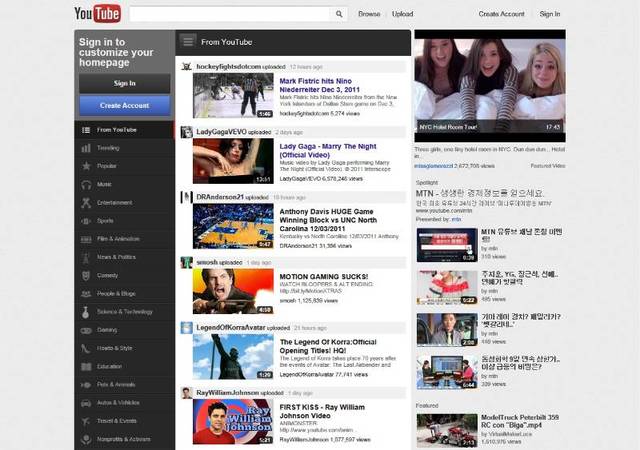Open the Ray William Johnson thumbnail
Viewport: 640px width, 450px height.
click(233, 422)
